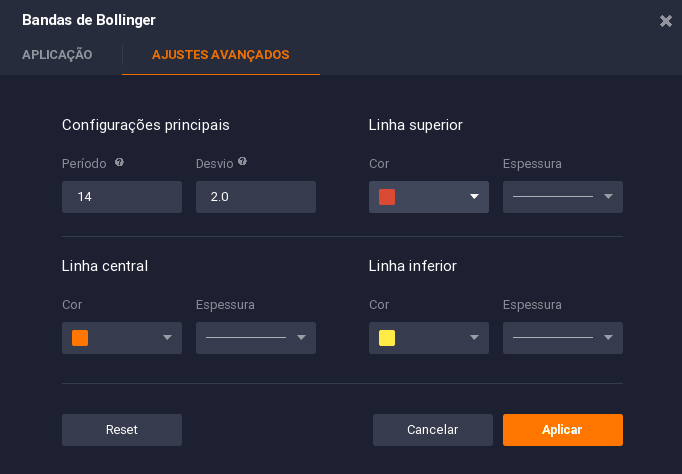The width and height of the screenshot is (682, 474).
Task: Open the Linha central Espessura dropdown
Action: click(x=256, y=338)
